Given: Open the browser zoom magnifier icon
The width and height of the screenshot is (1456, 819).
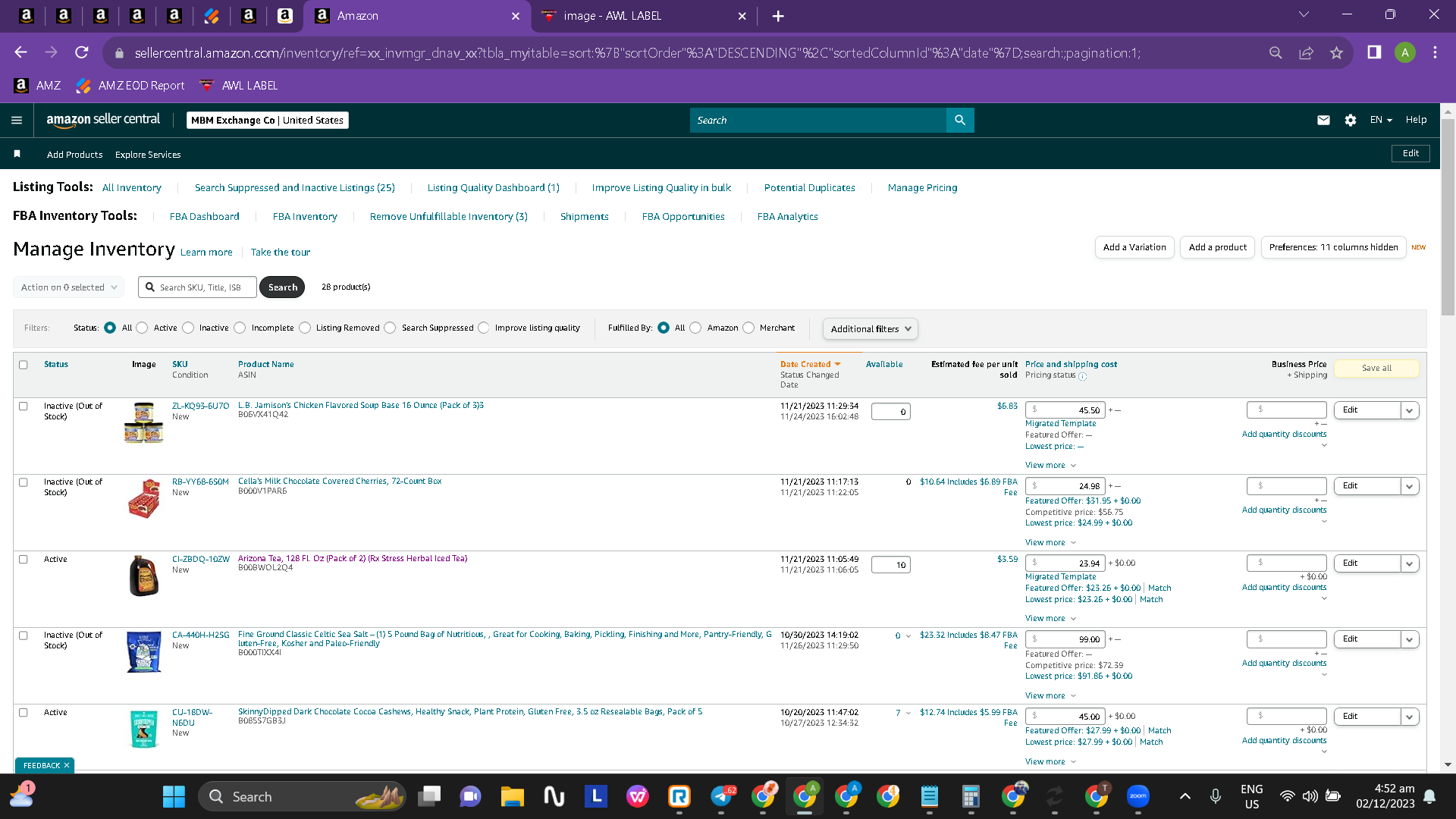Looking at the screenshot, I should 1276,52.
